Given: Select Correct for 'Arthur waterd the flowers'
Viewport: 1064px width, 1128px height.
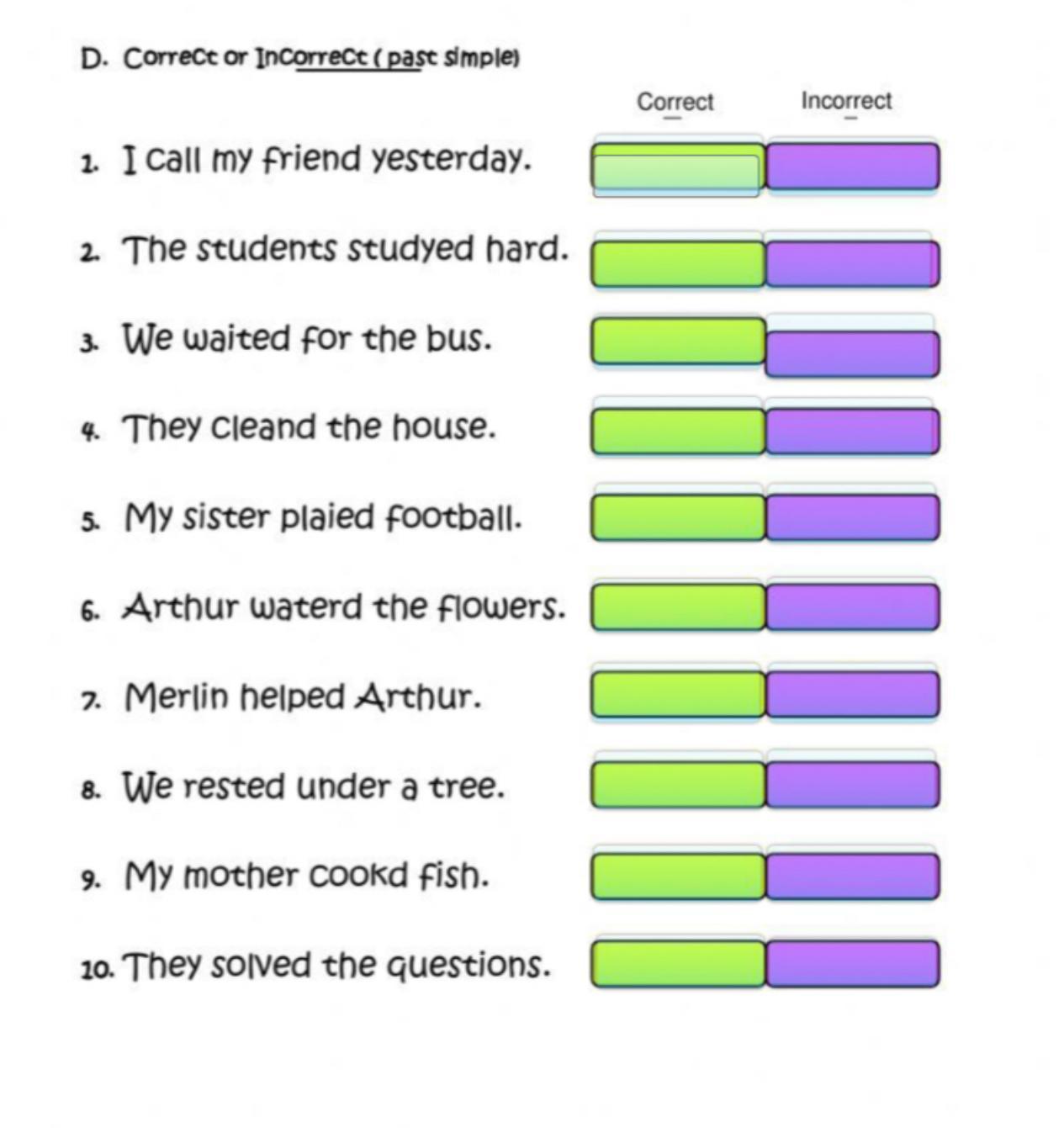Looking at the screenshot, I should tap(678, 607).
